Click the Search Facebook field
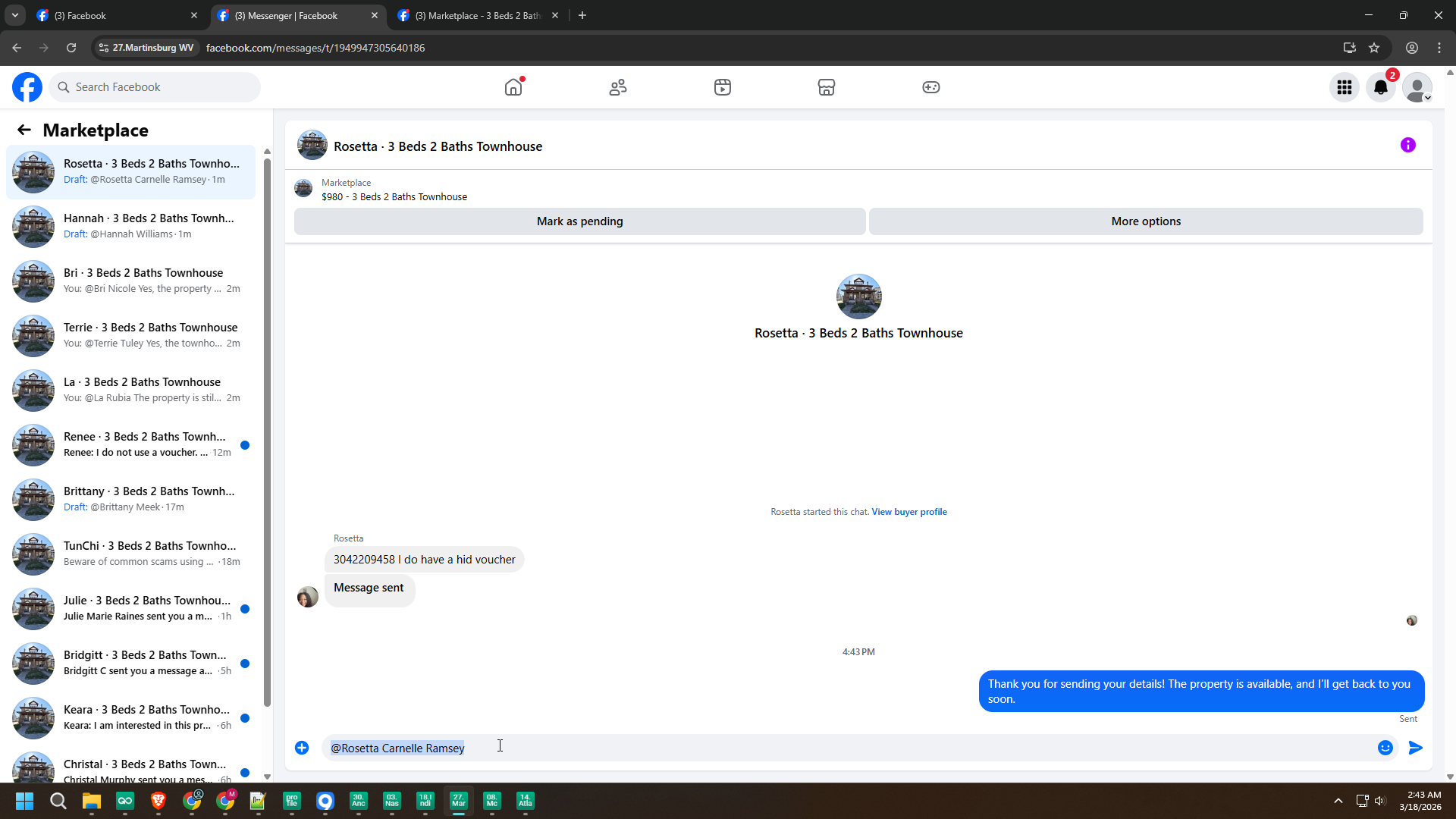Screen dimensions: 1456x819 click(155, 87)
